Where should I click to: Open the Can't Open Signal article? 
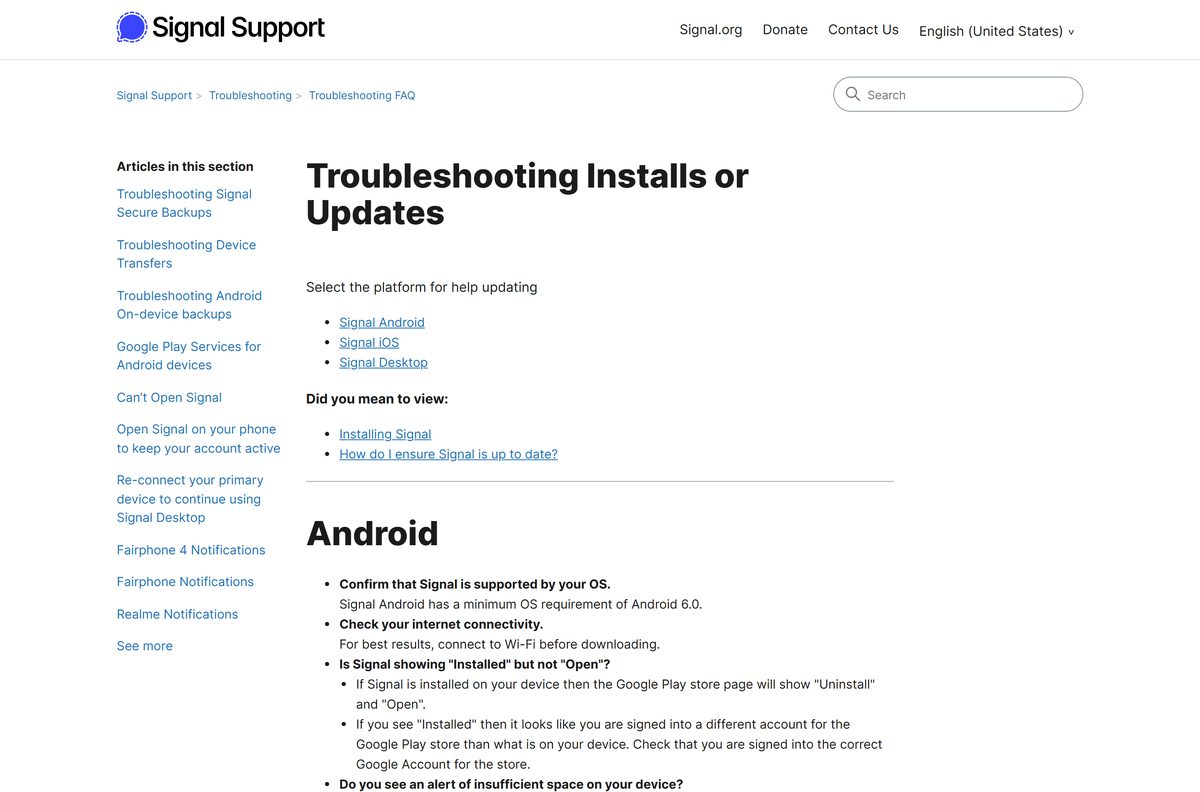coord(169,397)
